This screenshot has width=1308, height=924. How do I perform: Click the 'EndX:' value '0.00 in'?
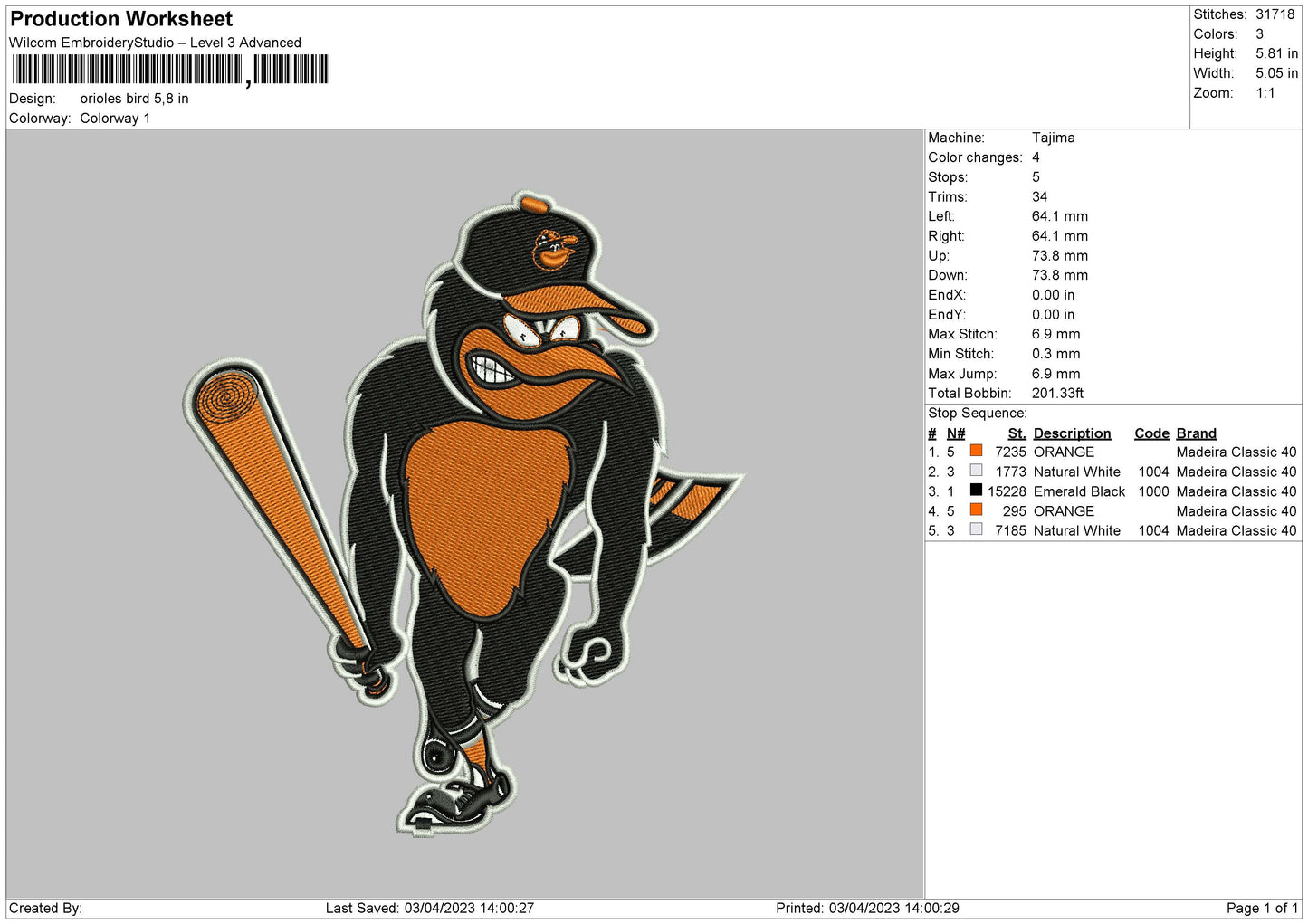[1053, 295]
